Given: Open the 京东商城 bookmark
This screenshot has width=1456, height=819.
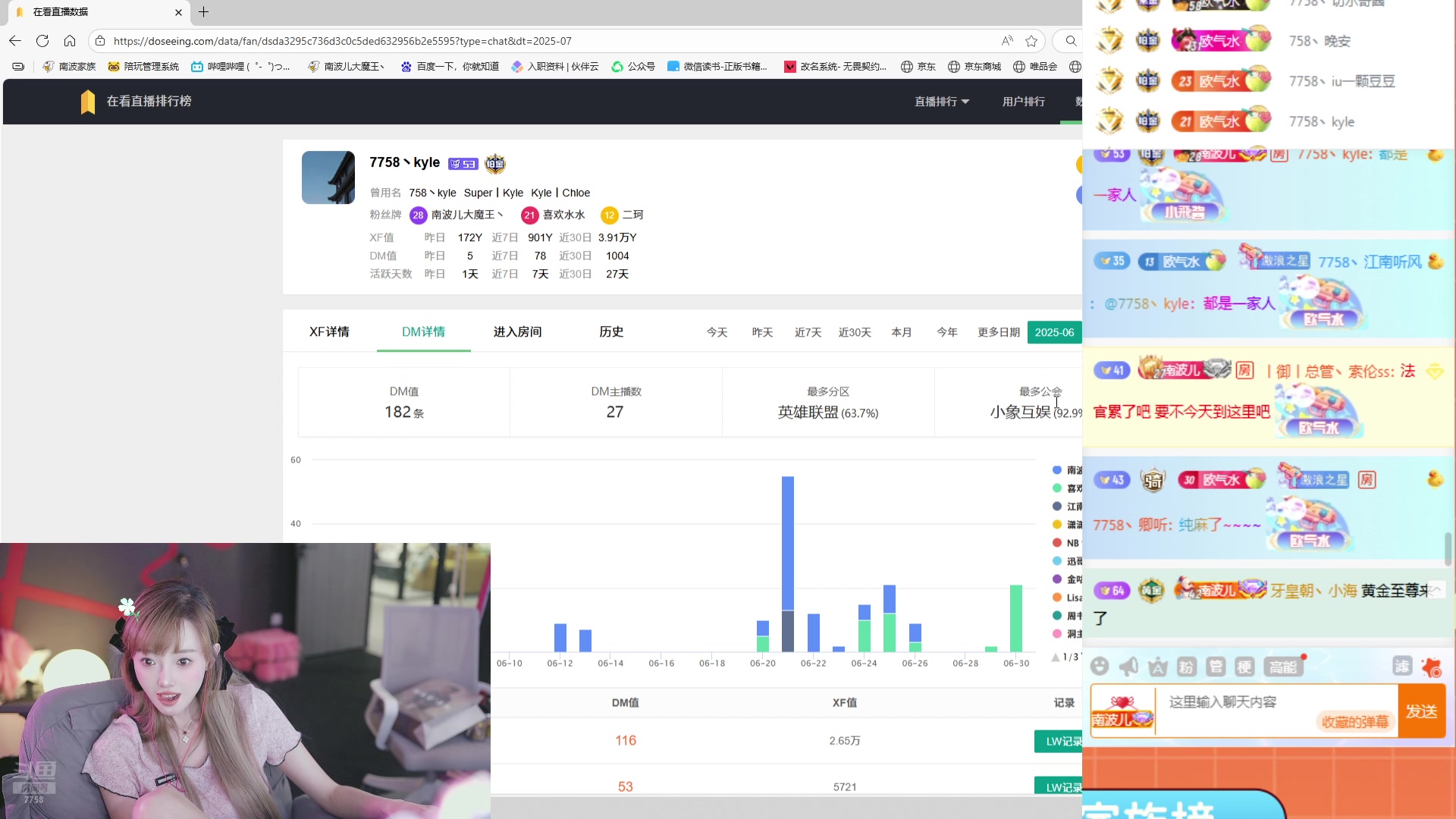Looking at the screenshot, I should pos(974,67).
